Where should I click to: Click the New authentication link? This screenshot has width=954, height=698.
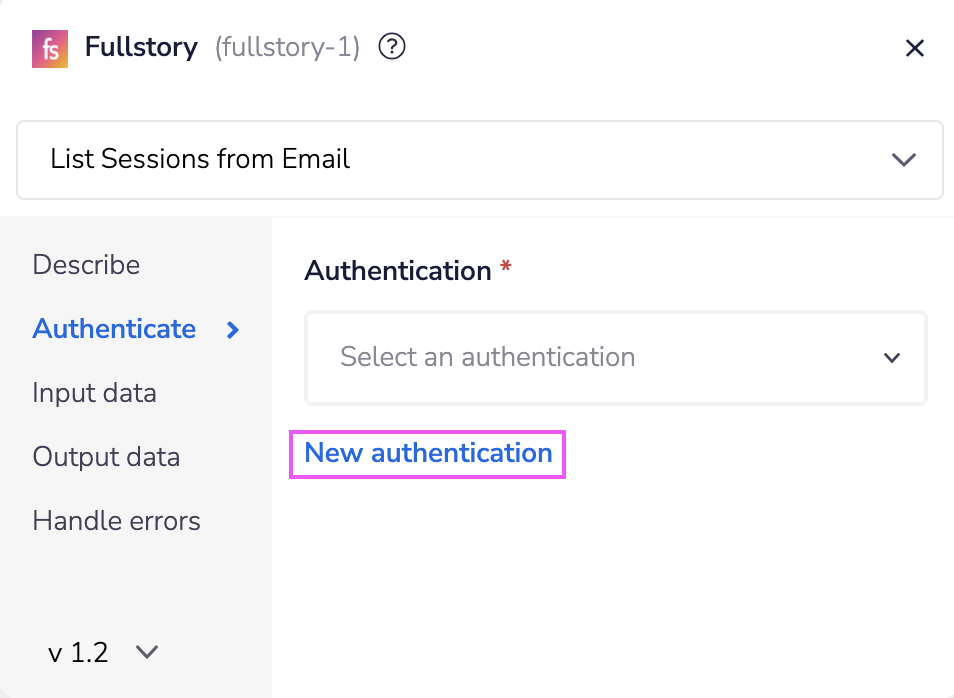(x=427, y=453)
